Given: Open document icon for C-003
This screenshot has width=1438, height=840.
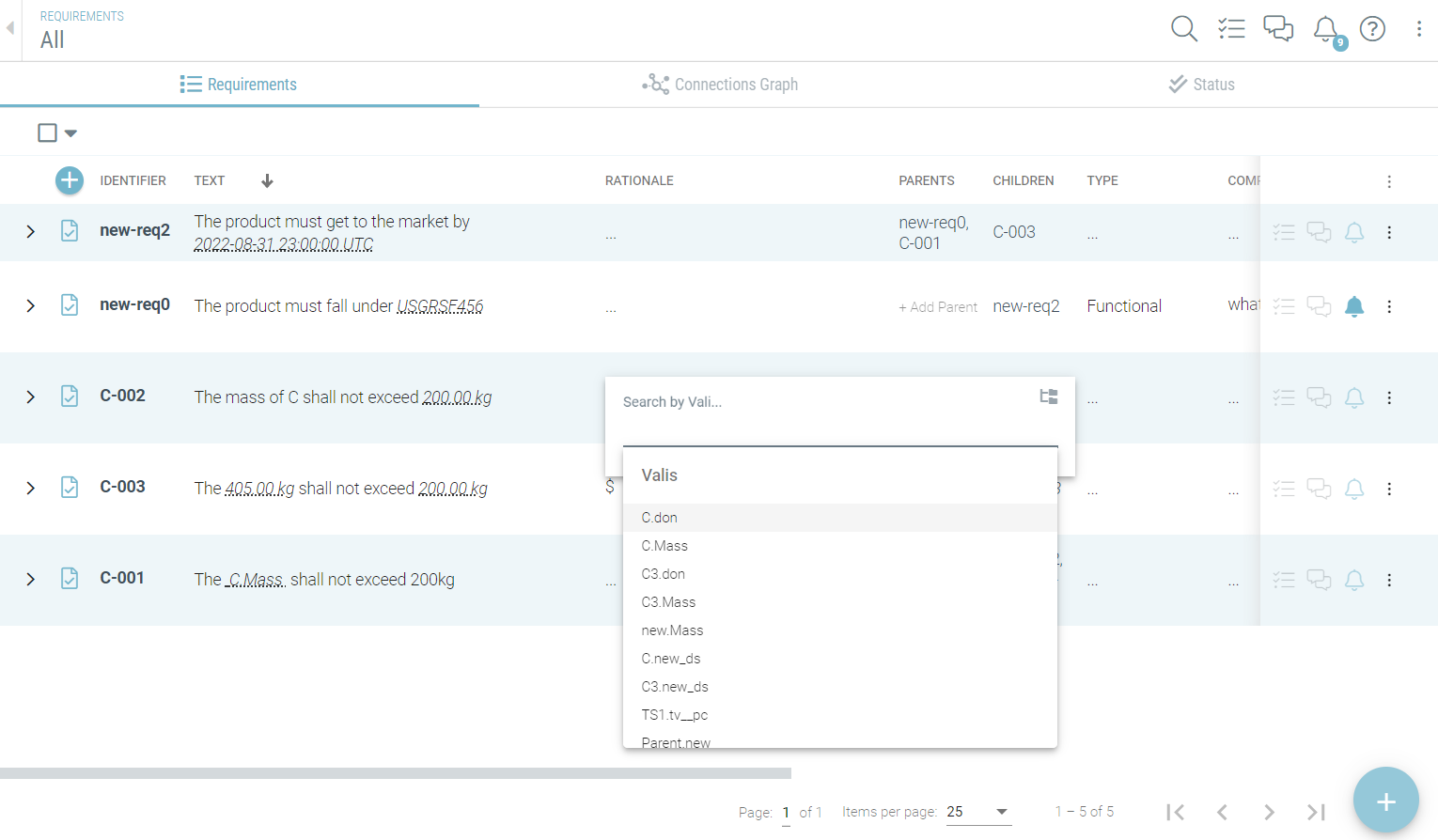Looking at the screenshot, I should (x=70, y=488).
